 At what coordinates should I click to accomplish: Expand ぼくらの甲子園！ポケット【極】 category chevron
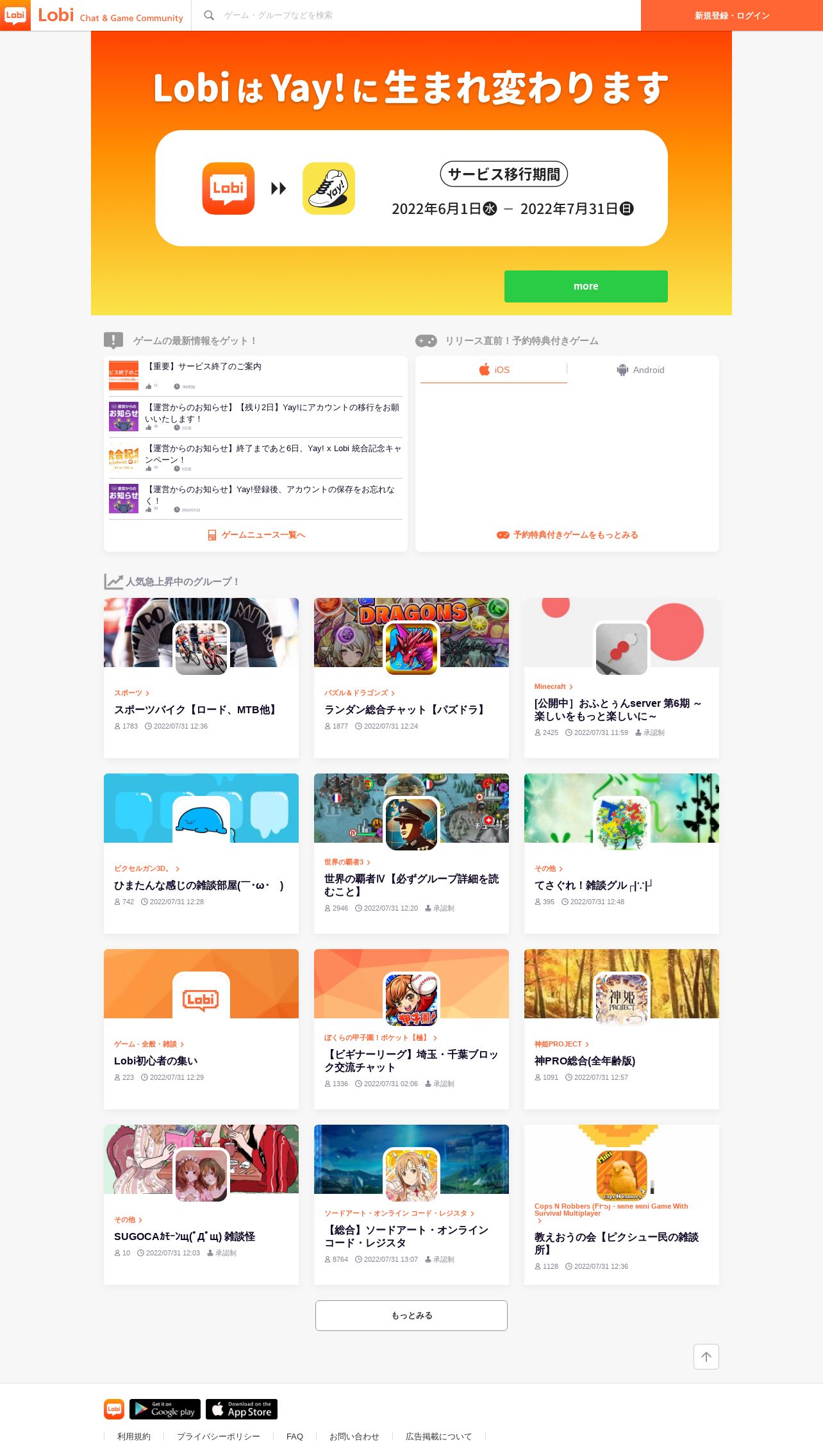pos(435,1038)
